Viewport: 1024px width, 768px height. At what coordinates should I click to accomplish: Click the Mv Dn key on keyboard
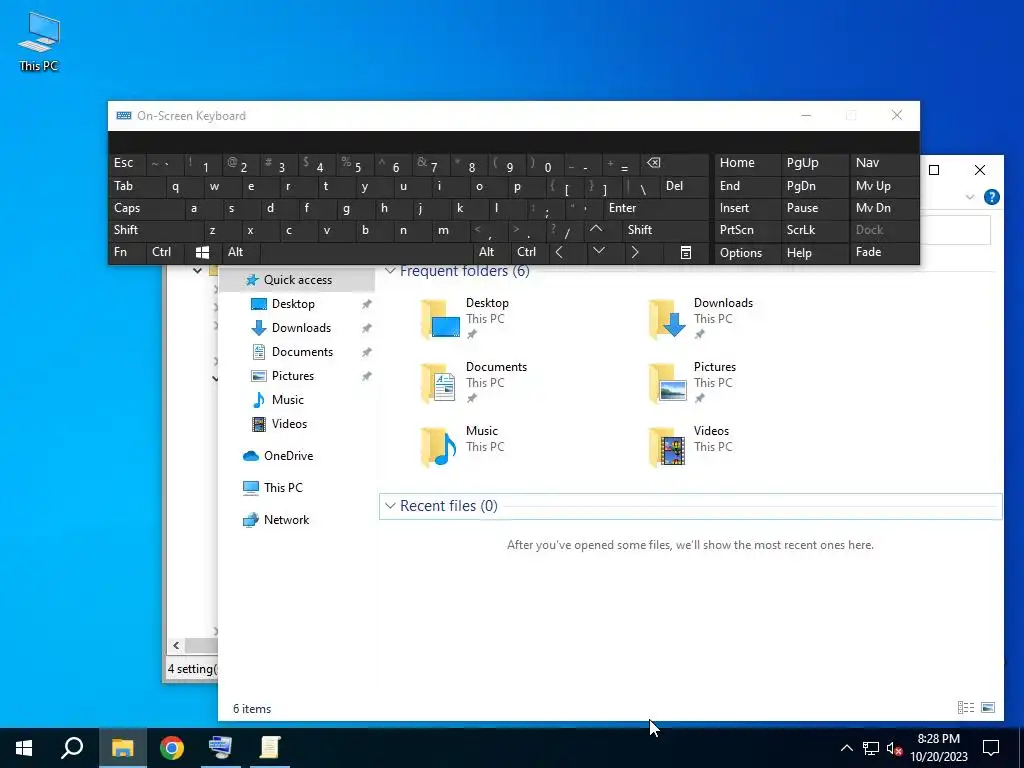click(x=883, y=208)
